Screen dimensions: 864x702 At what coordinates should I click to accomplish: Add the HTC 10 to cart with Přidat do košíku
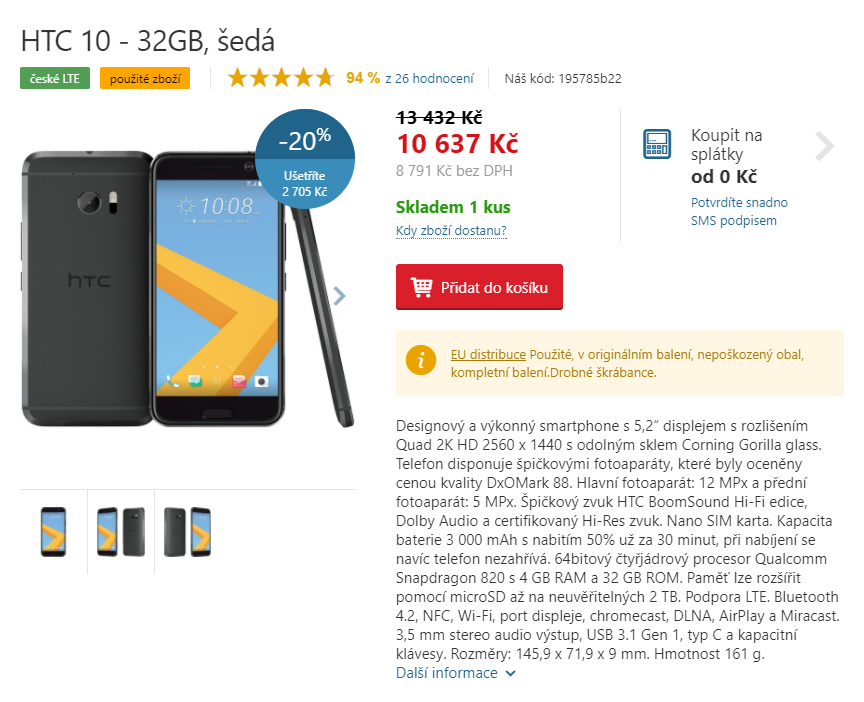(x=479, y=287)
